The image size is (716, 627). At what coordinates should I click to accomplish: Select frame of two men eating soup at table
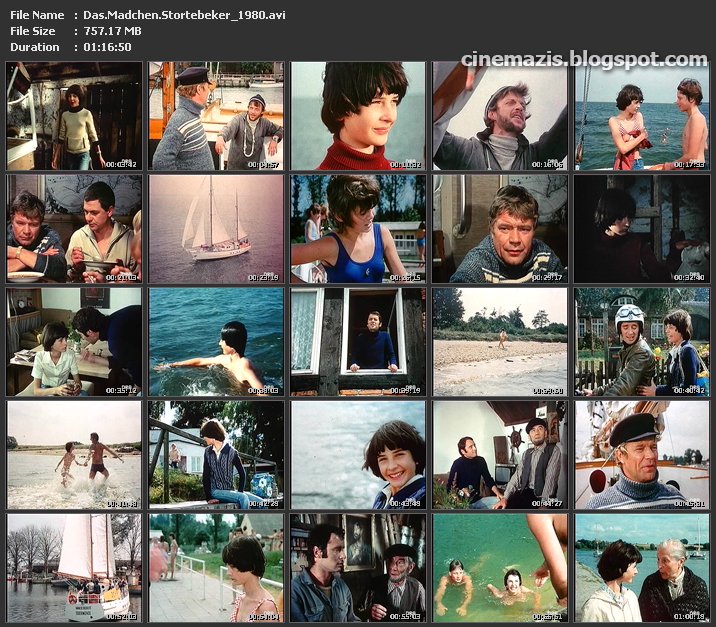(74, 229)
